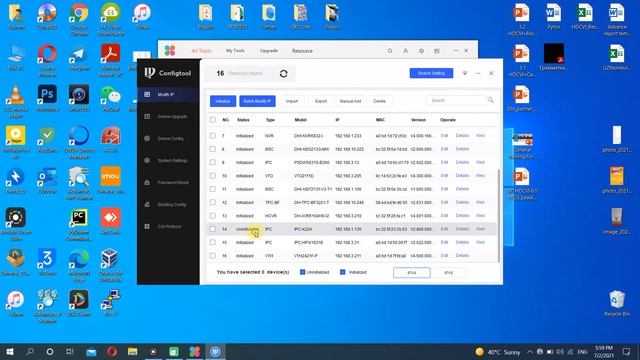This screenshot has width=640, height=360.
Task: Select the IPv4 tab
Action: 411,273
